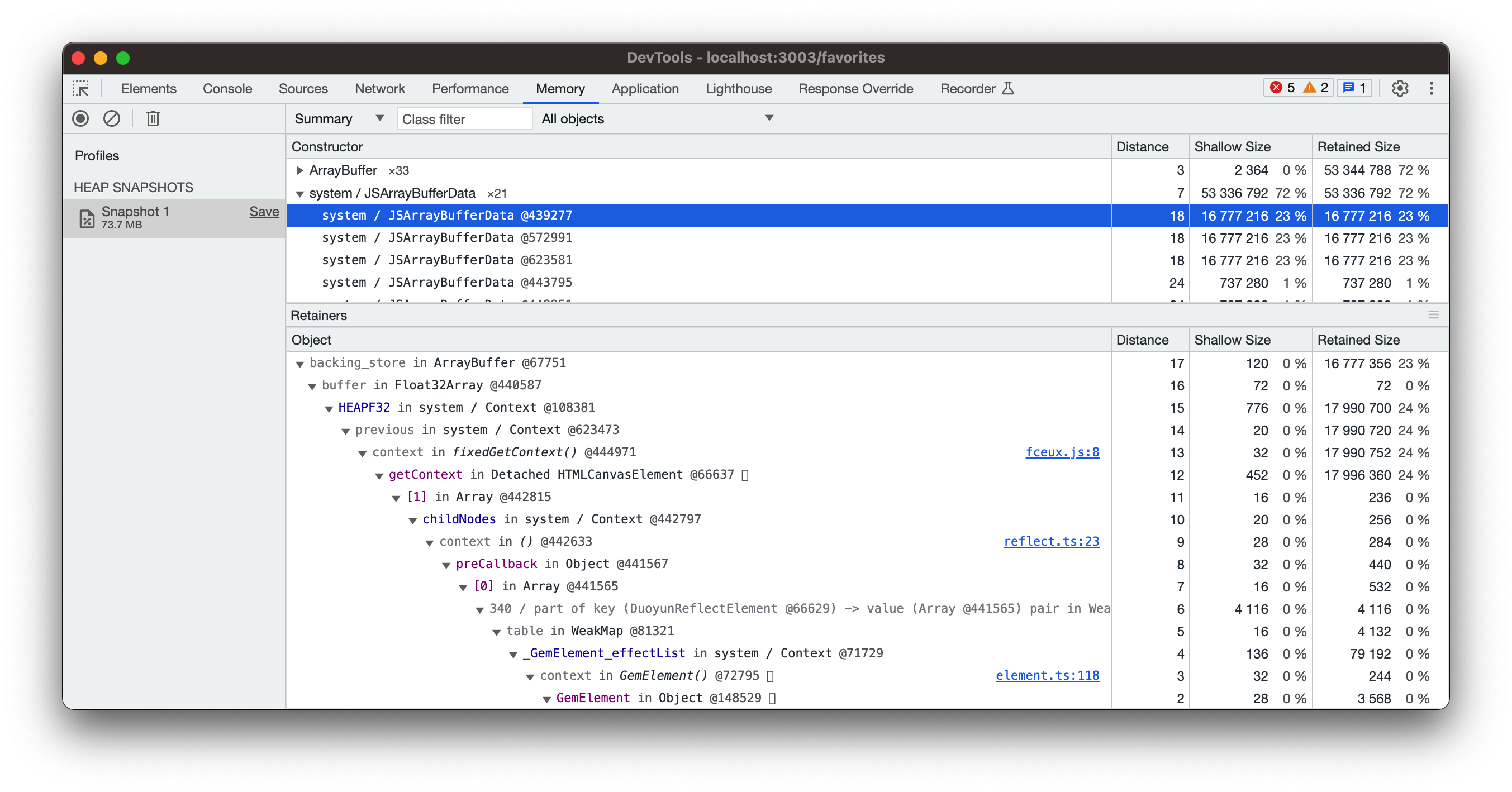Collapse getContext in Detached HTMLCanvasElement node
This screenshot has width=1512, height=792.
[379, 475]
